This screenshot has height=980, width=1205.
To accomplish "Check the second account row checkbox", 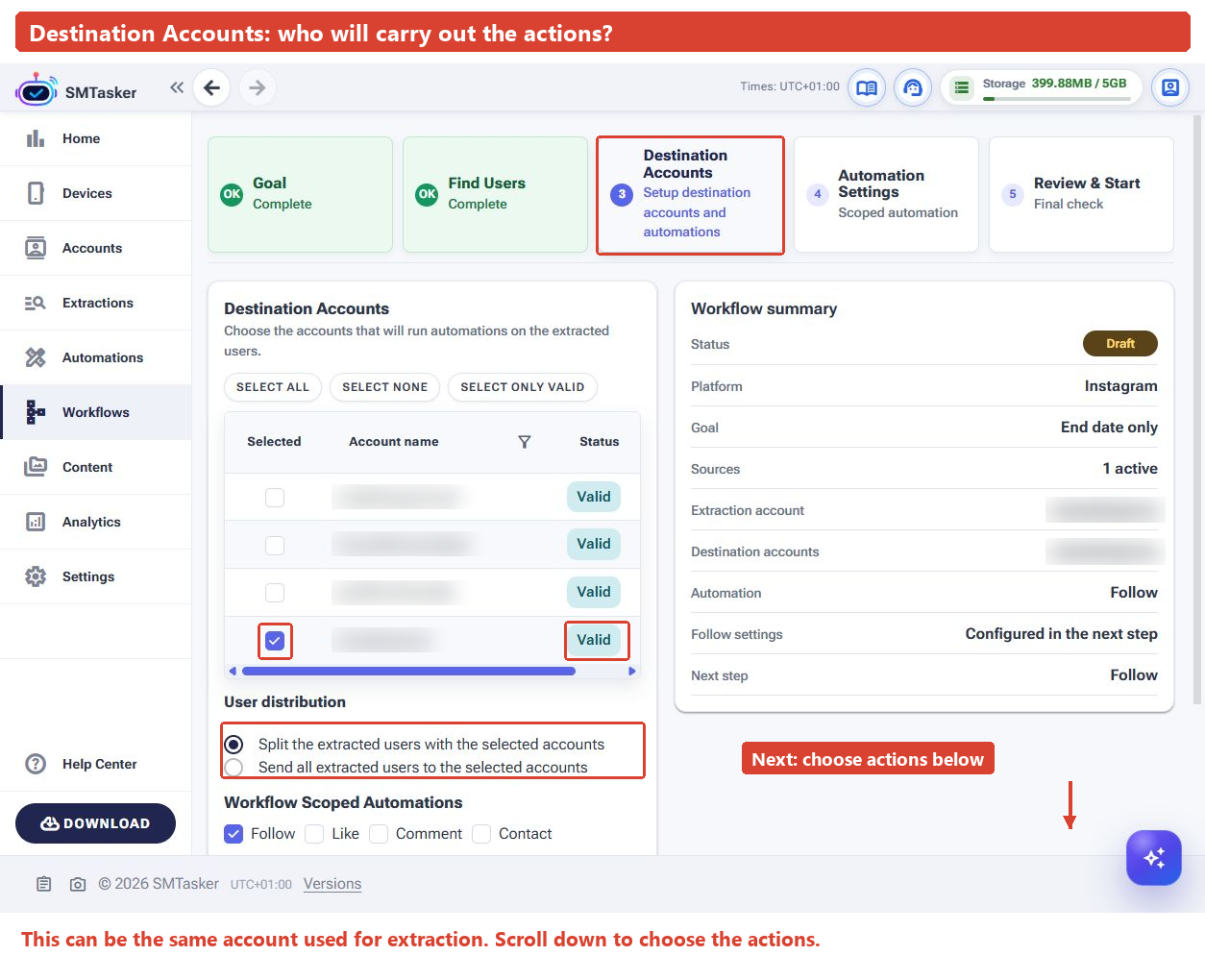I will tap(275, 545).
